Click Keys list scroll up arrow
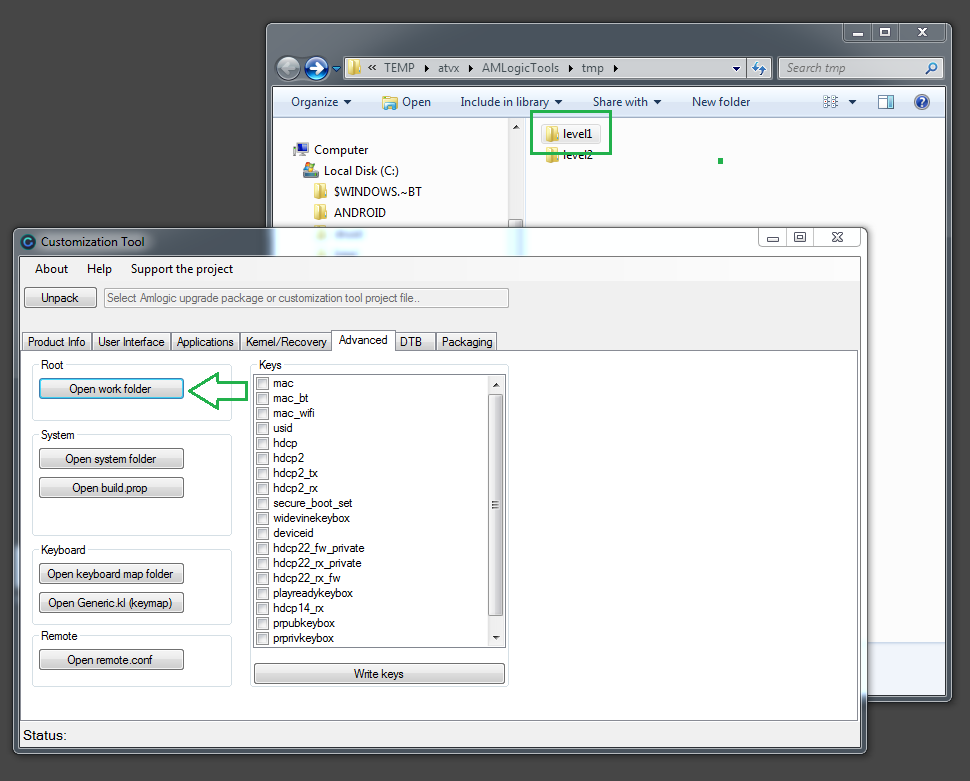 [496, 385]
